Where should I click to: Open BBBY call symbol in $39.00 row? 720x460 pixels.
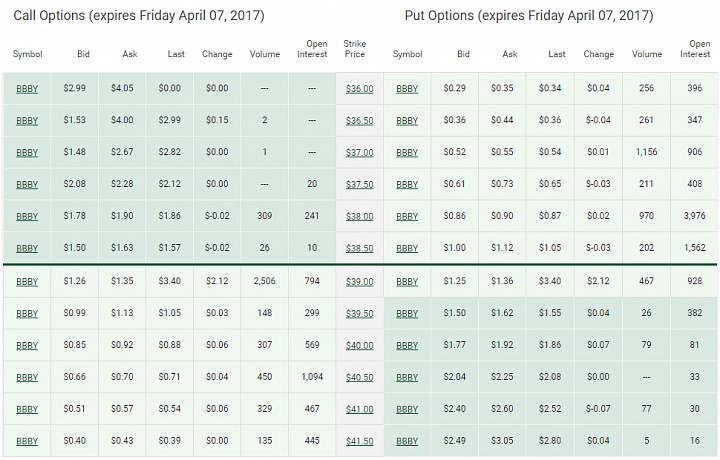click(x=27, y=282)
